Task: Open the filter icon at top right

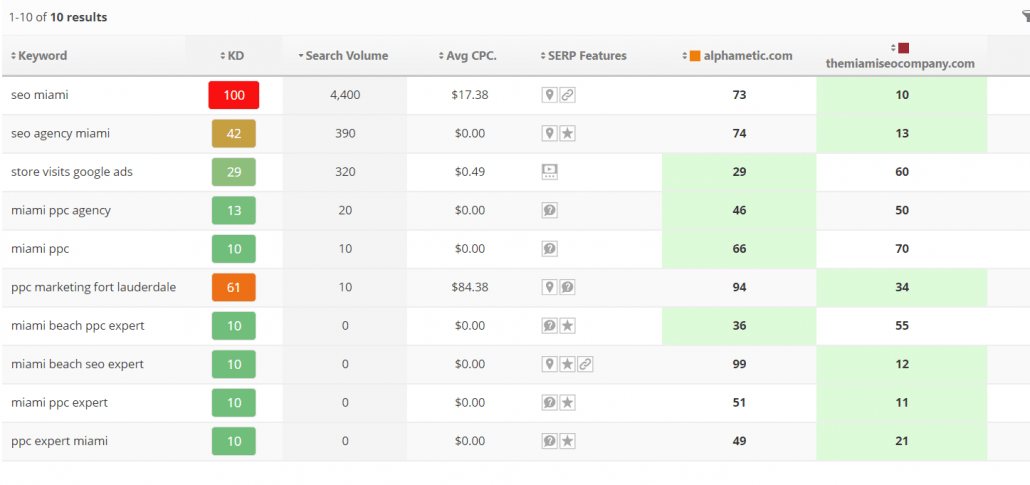Action: [x=1024, y=17]
